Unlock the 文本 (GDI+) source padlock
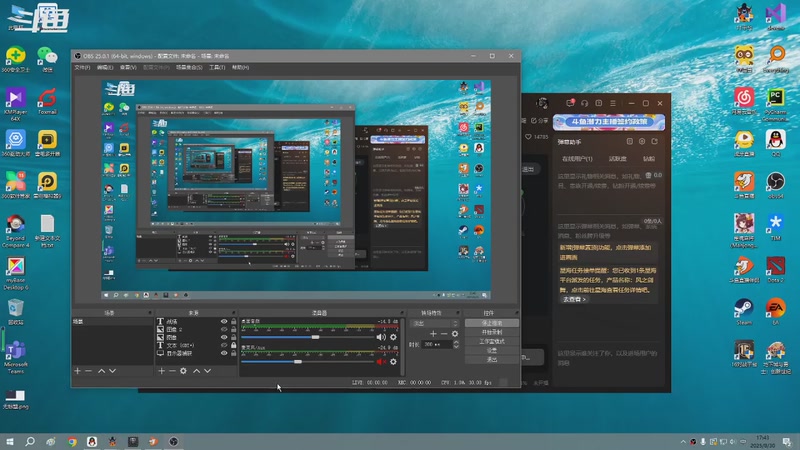The height and width of the screenshot is (450, 800). tap(234, 345)
